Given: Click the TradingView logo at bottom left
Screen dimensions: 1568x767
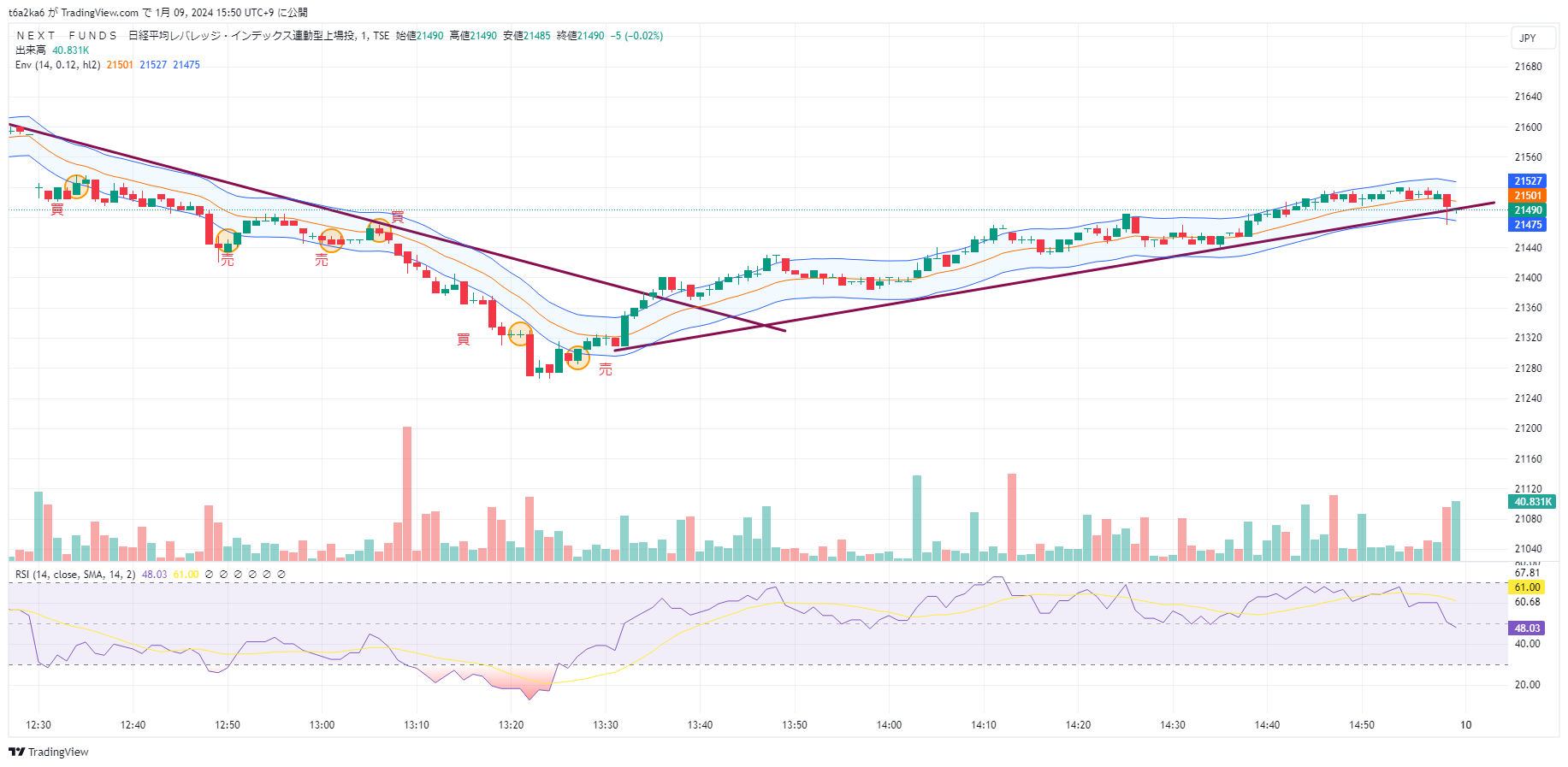Looking at the screenshot, I should [x=48, y=752].
